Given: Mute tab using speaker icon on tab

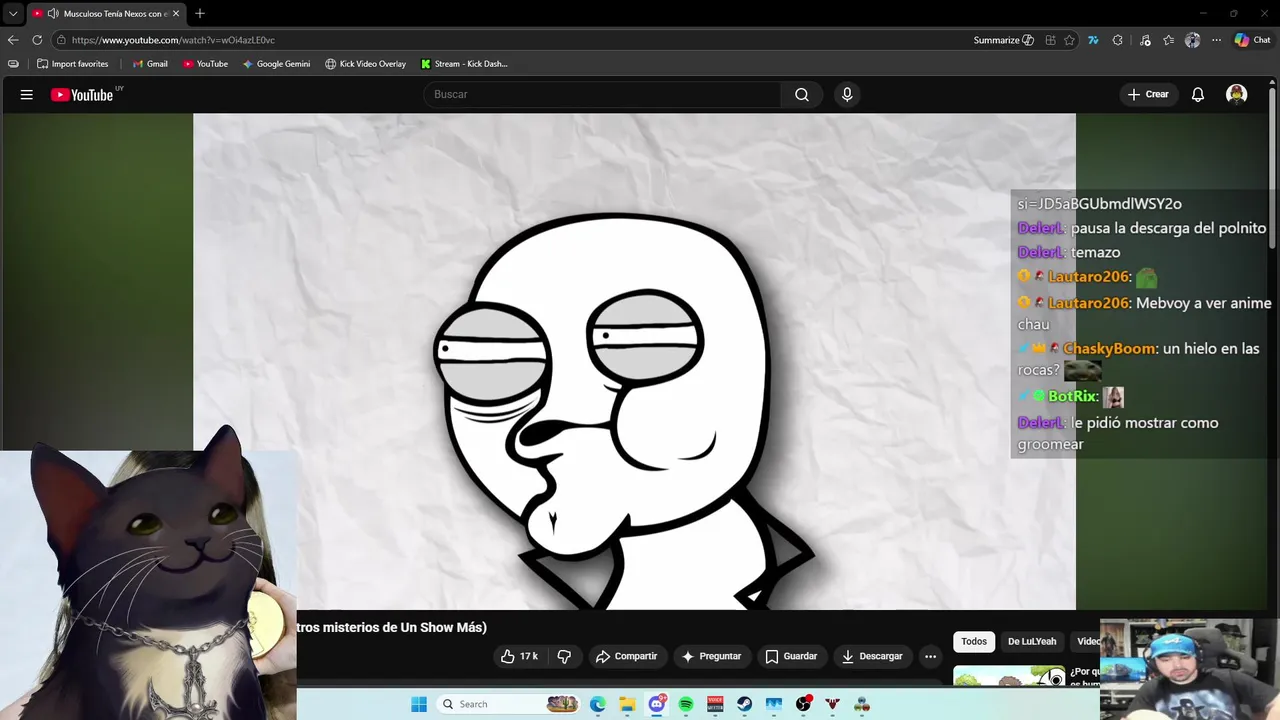Looking at the screenshot, I should (52, 14).
